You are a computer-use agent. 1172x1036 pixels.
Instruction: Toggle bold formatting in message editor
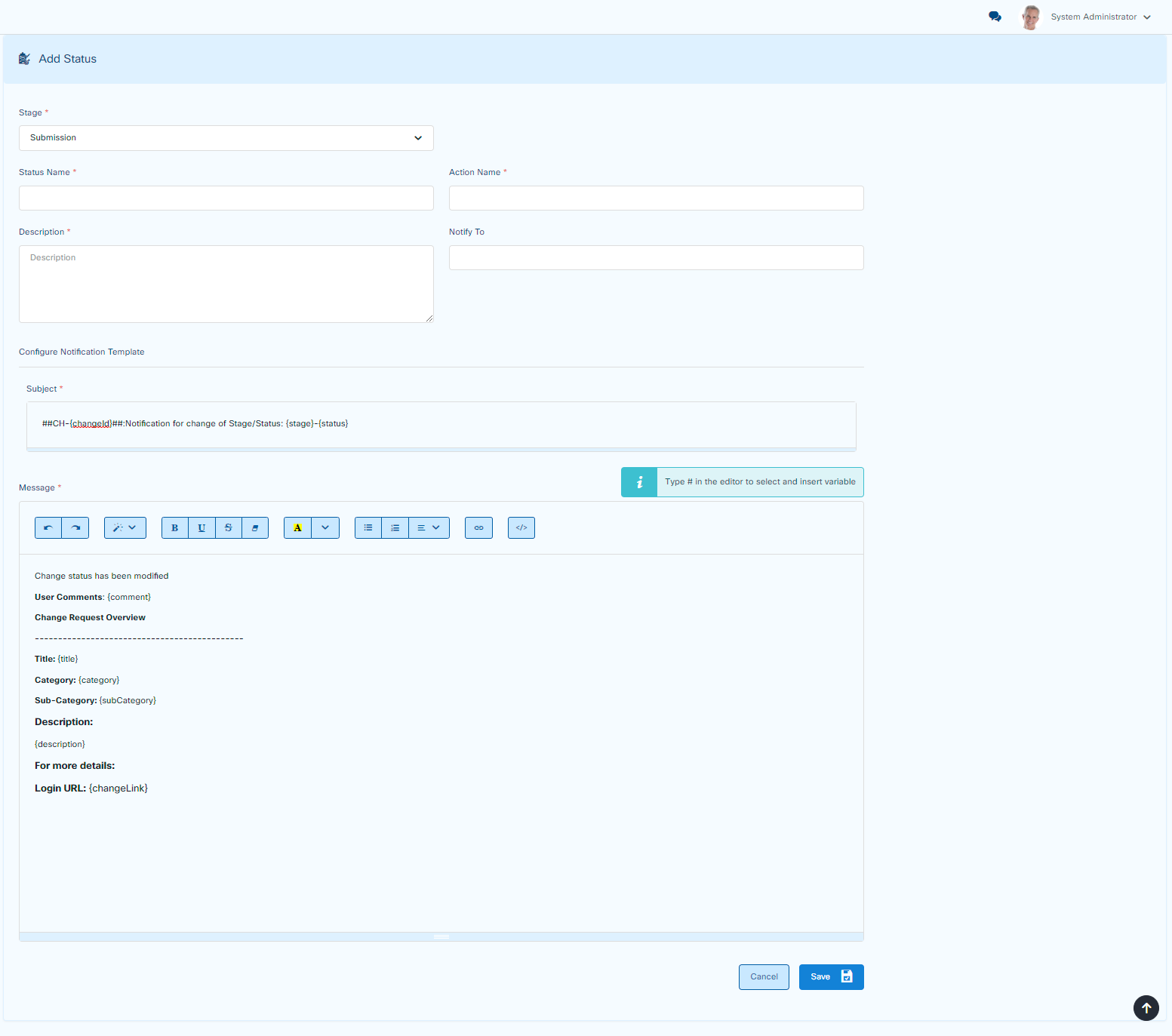[175, 528]
